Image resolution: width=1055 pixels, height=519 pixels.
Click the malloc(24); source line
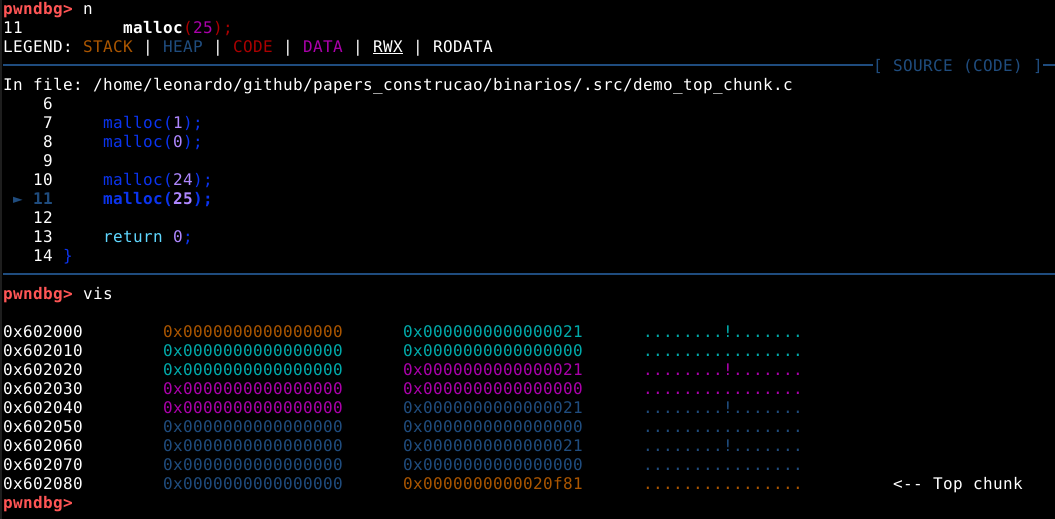(x=157, y=180)
